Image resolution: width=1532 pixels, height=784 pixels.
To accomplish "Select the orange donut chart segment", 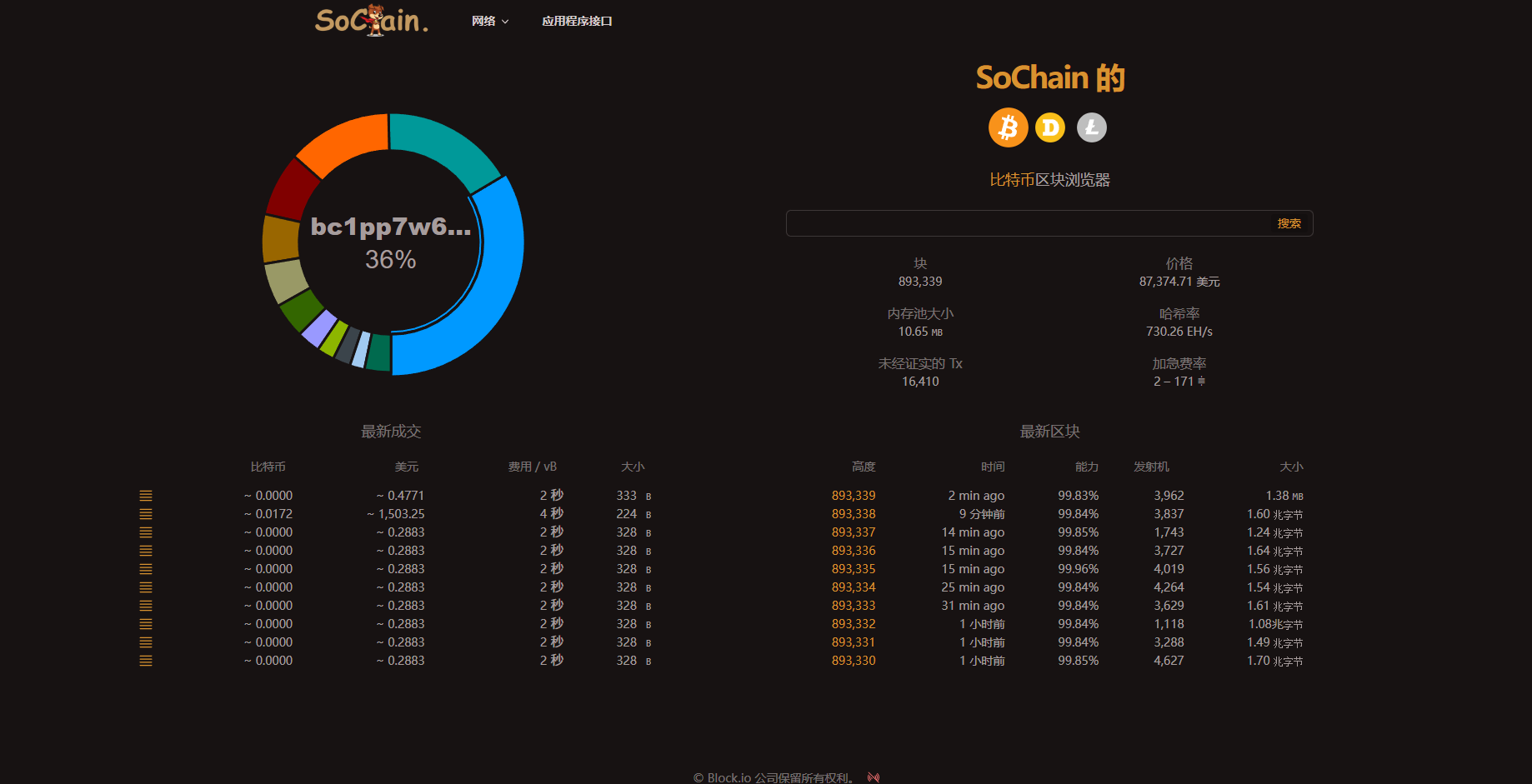I will 348,142.
